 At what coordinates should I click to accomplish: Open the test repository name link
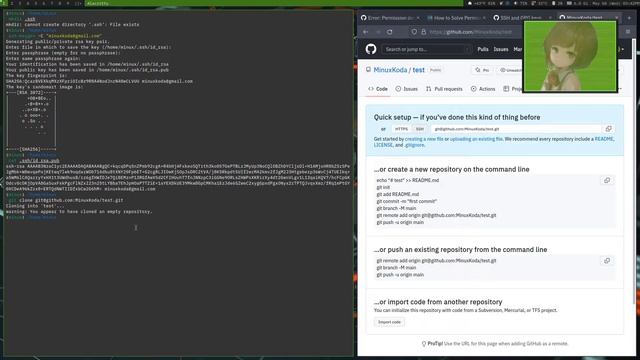pos(418,70)
